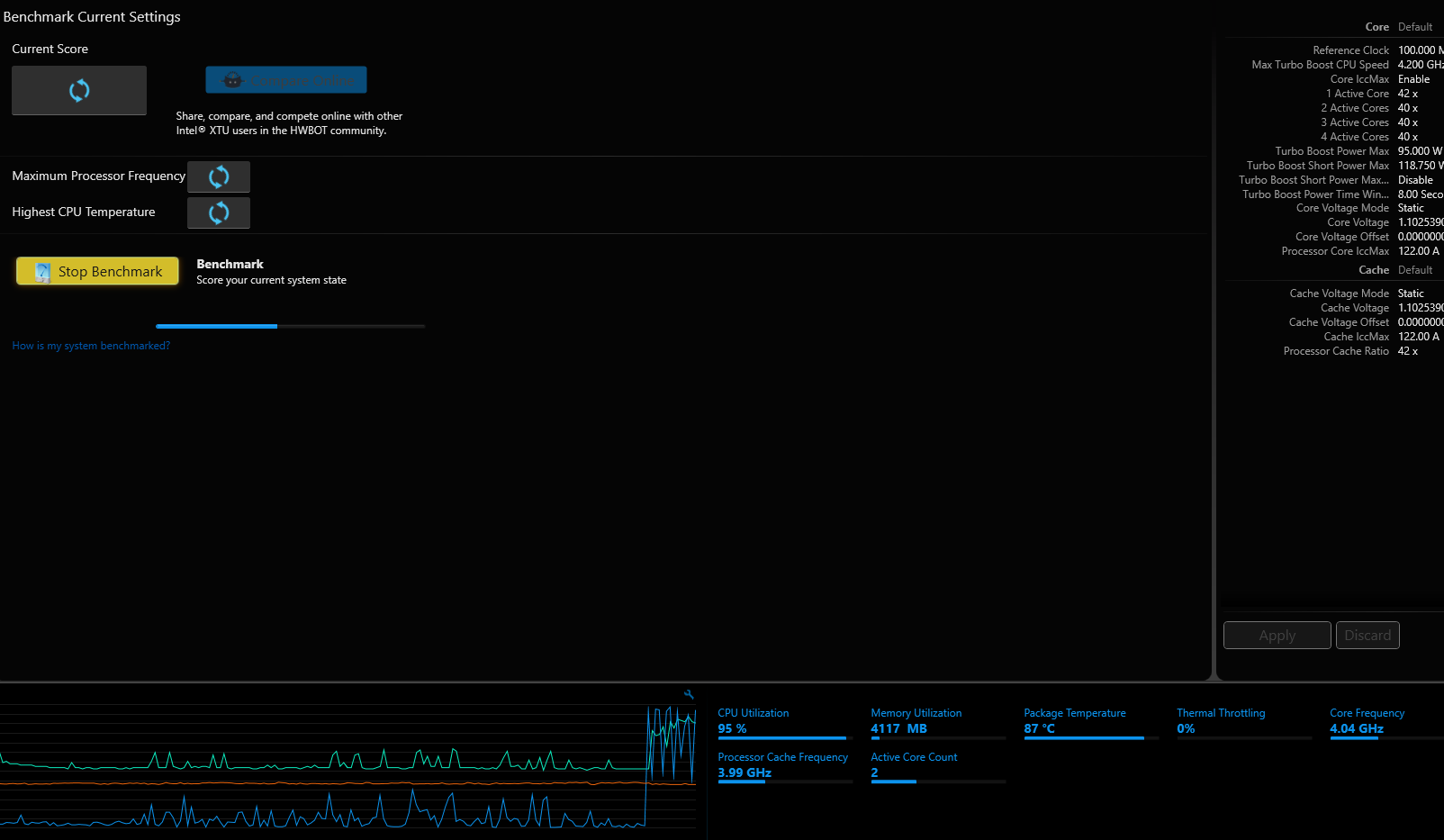Stop the running benchmark
The height and width of the screenshot is (840, 1444).
pyautogui.click(x=97, y=271)
